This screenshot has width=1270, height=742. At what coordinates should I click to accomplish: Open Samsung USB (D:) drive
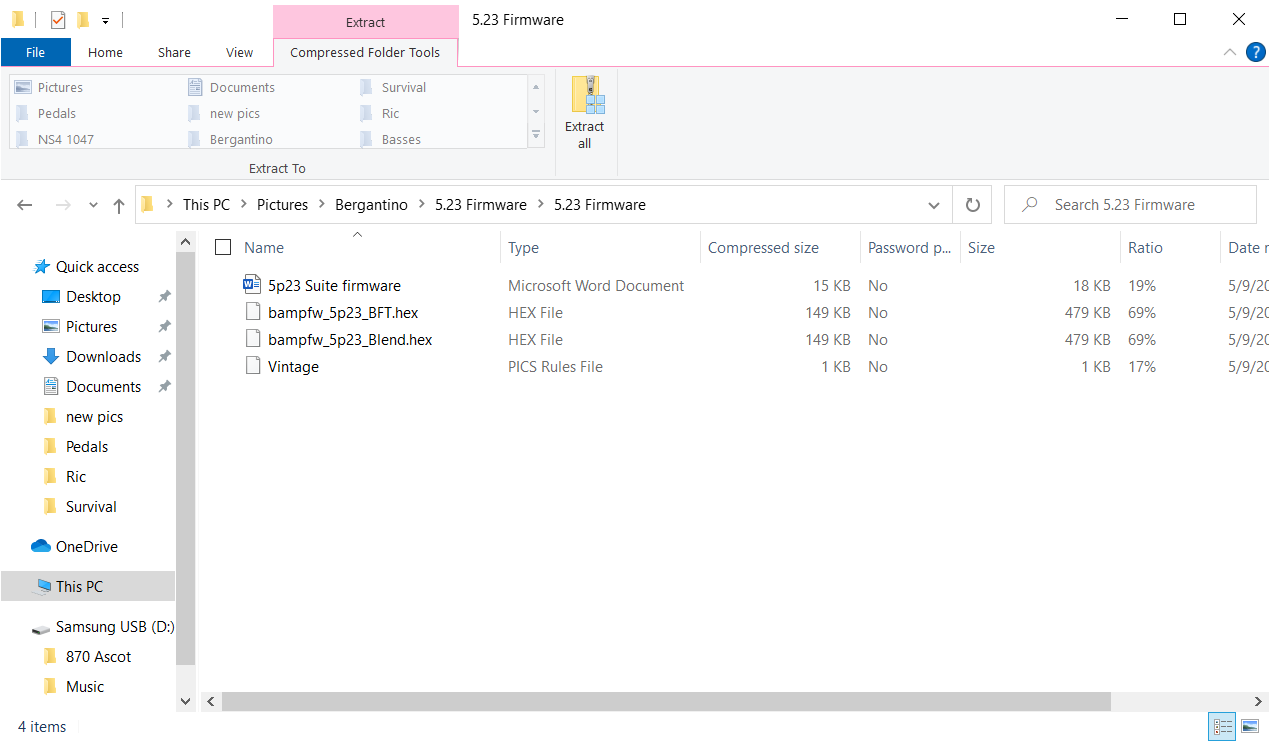coord(114,627)
